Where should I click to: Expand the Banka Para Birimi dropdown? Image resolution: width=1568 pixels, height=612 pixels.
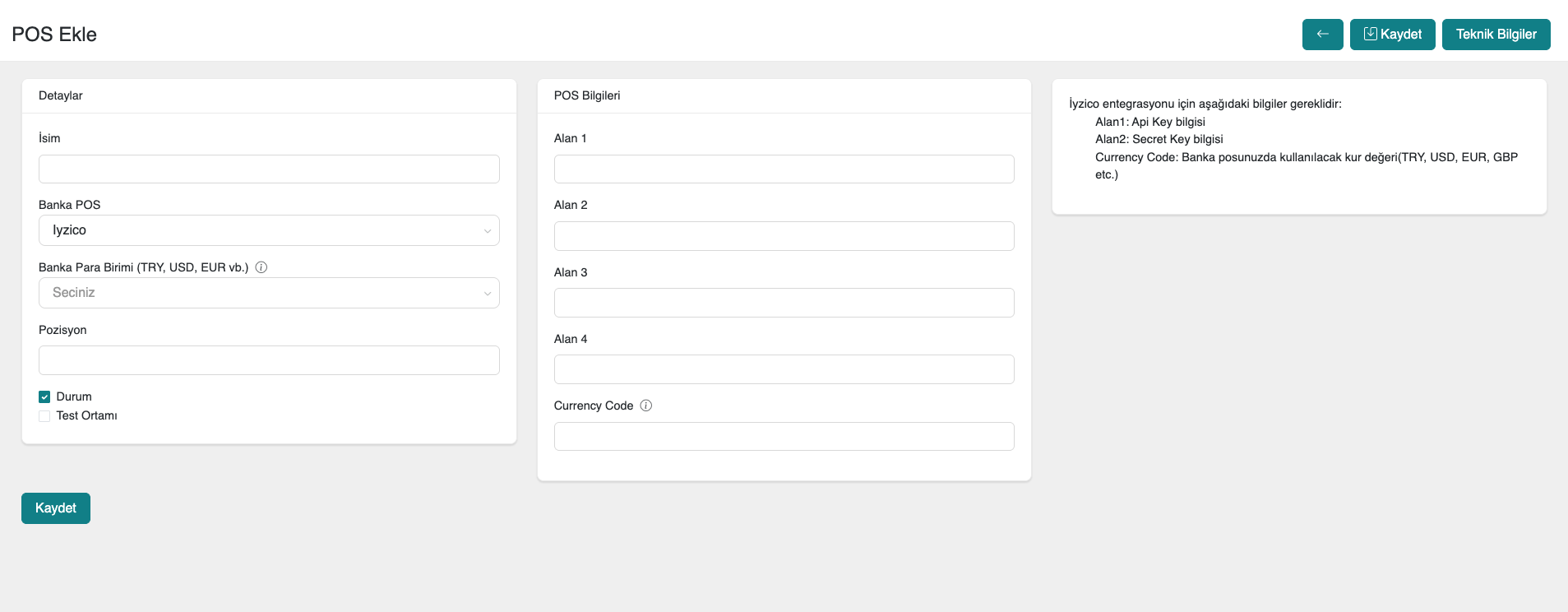268,293
